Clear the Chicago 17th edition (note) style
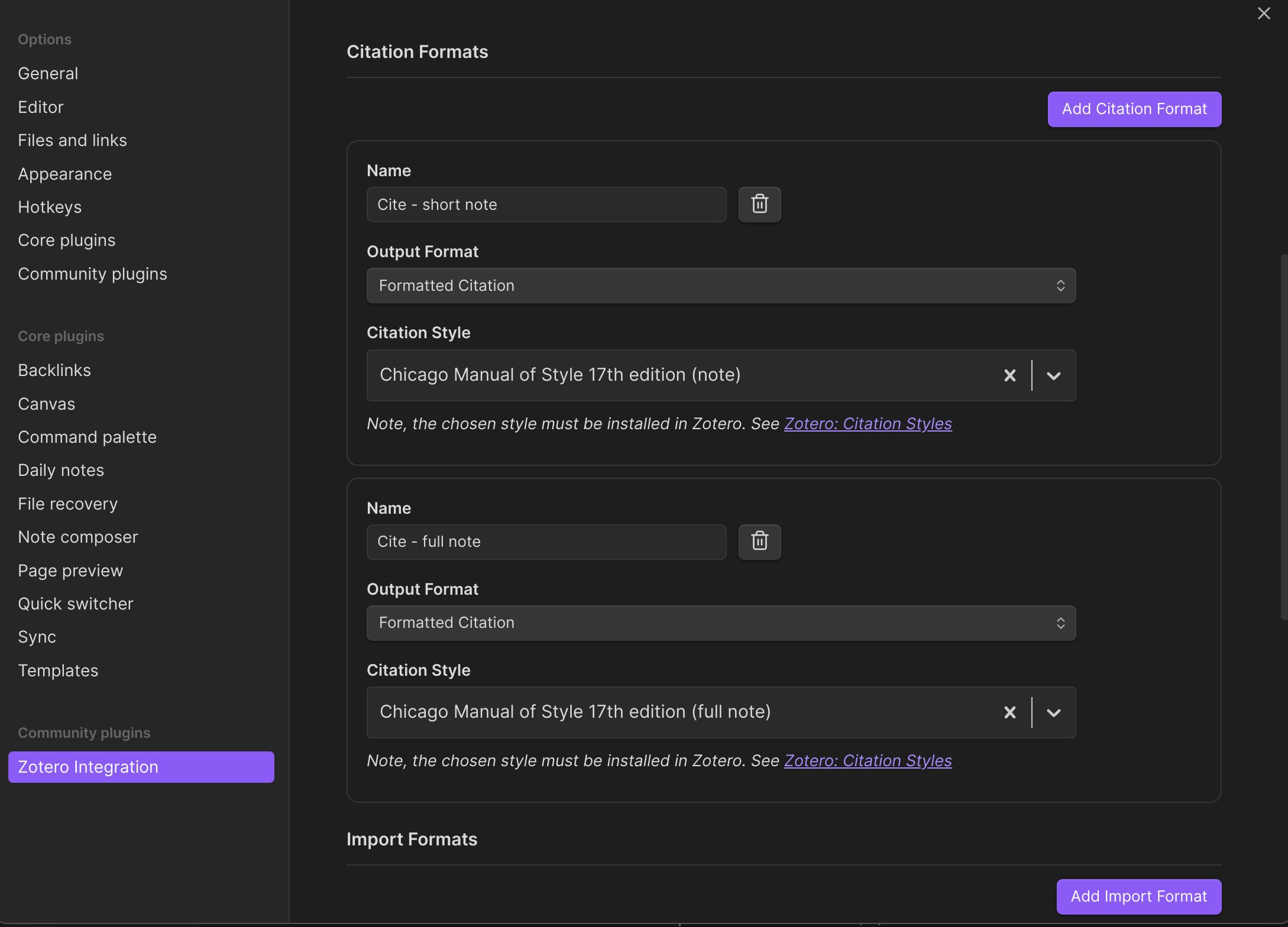Screen dimensions: 1288x927 [x=1009, y=375]
